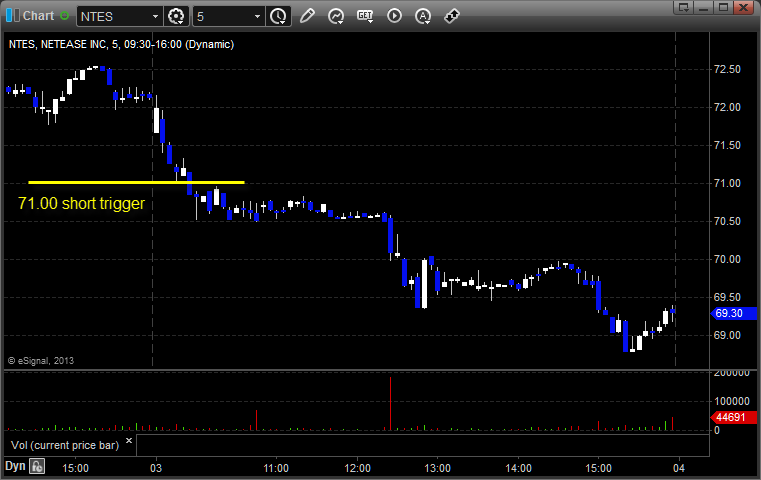
Task: Click the 04 date axis label
Action: (678, 468)
